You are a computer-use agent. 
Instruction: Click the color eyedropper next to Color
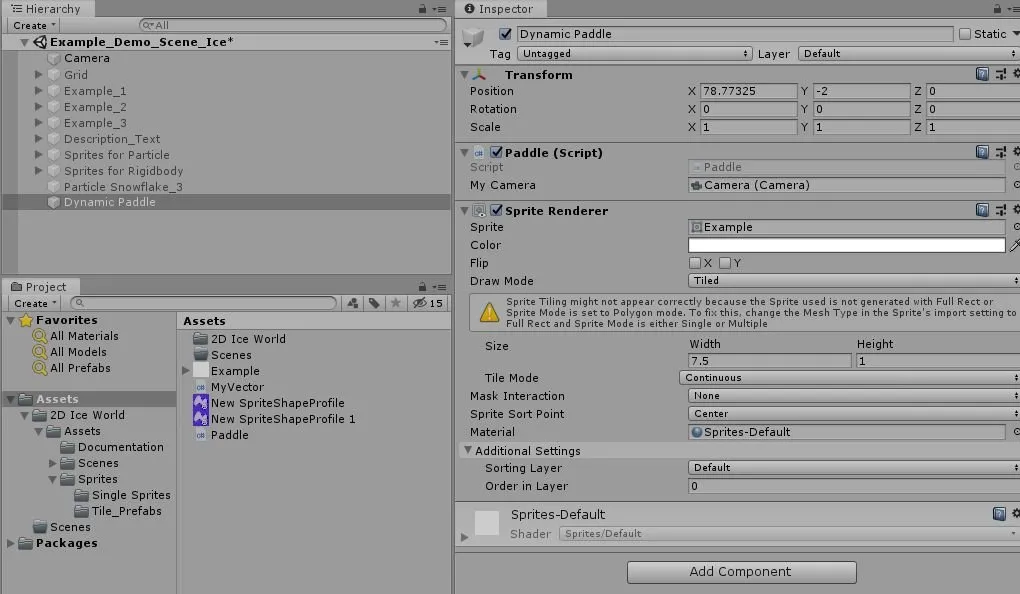coord(1013,245)
